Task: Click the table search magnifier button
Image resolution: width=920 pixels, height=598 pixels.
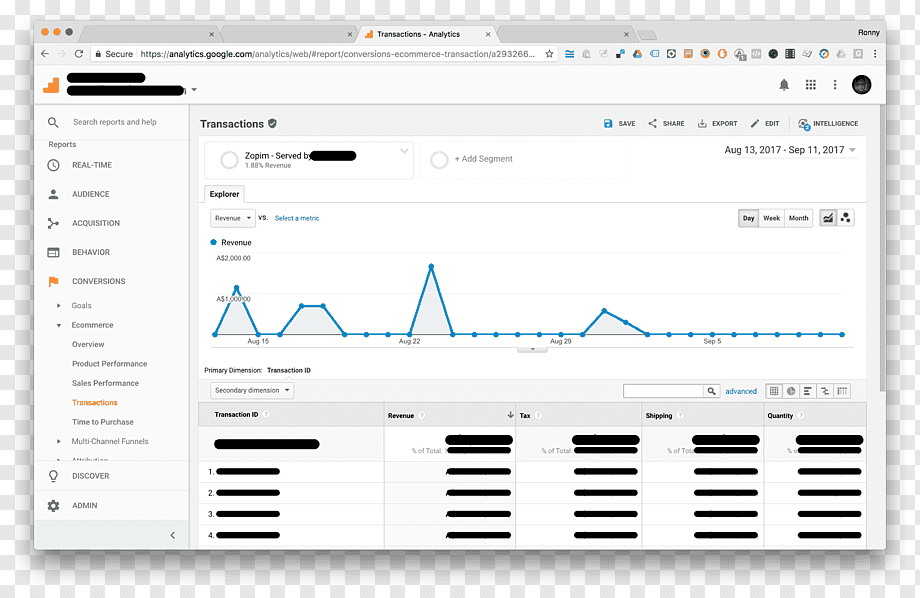Action: [x=711, y=391]
